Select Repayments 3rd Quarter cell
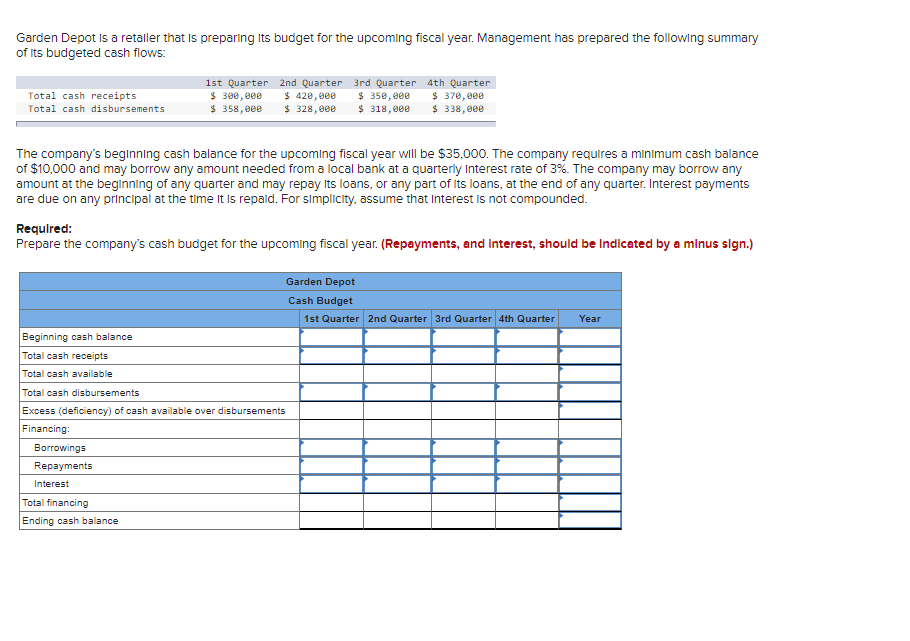The image size is (910, 641). [x=464, y=466]
